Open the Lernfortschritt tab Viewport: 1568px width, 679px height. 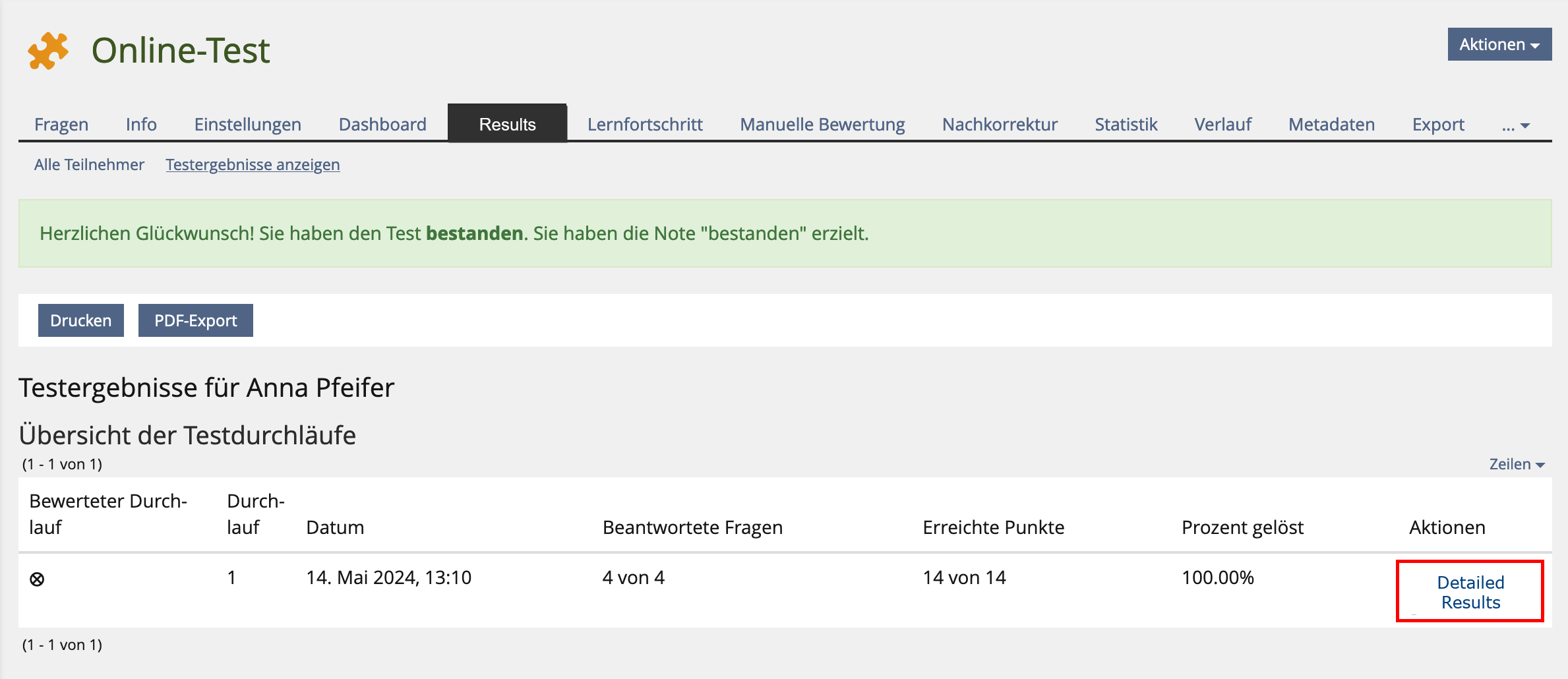(645, 125)
